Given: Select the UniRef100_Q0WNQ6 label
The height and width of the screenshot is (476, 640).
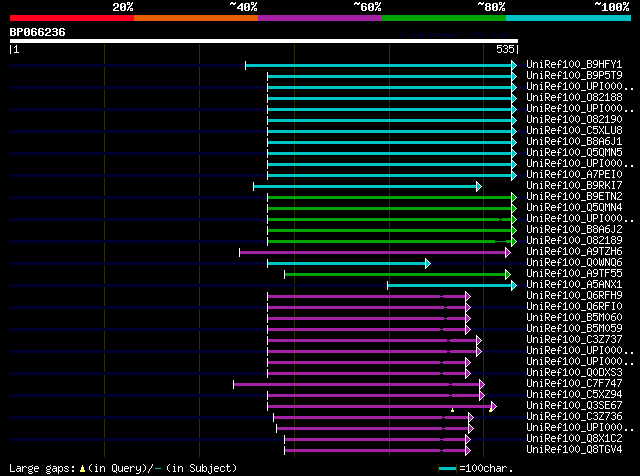Looking at the screenshot, I should pyautogui.click(x=574, y=263).
